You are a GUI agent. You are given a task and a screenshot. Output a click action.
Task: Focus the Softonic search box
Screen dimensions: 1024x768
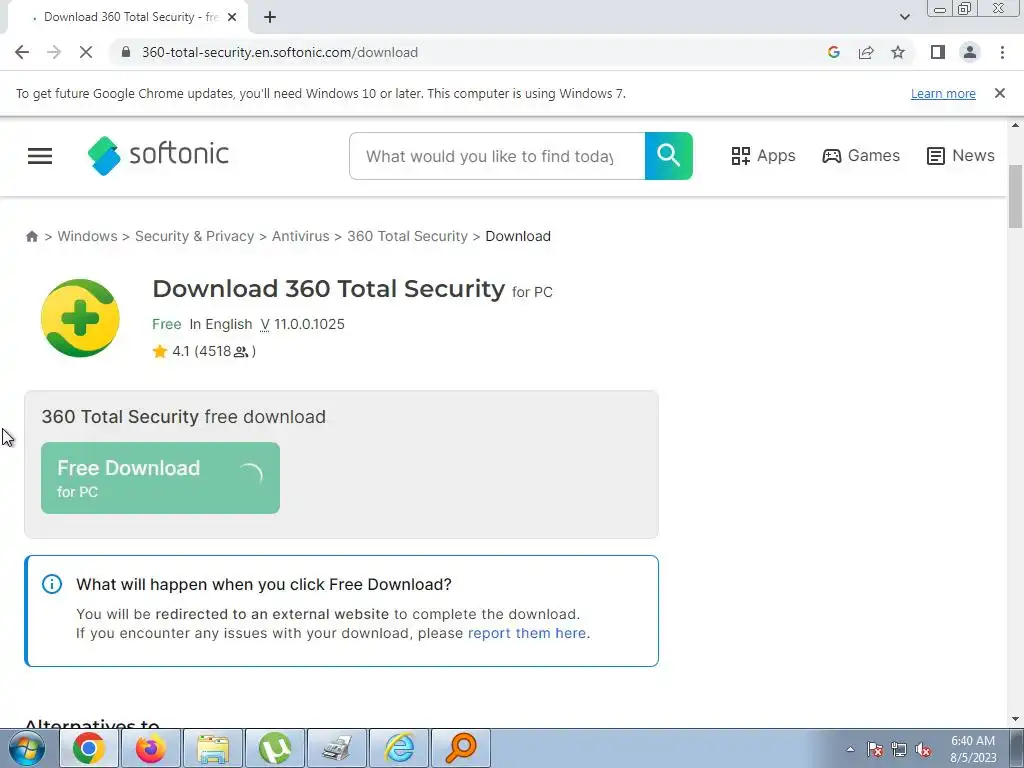tap(497, 156)
